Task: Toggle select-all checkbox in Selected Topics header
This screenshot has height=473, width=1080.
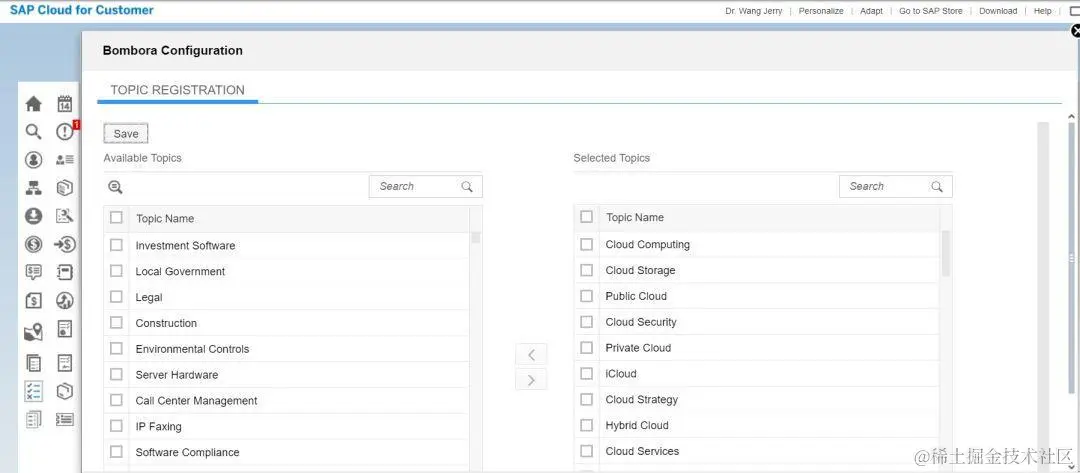Action: point(586,217)
